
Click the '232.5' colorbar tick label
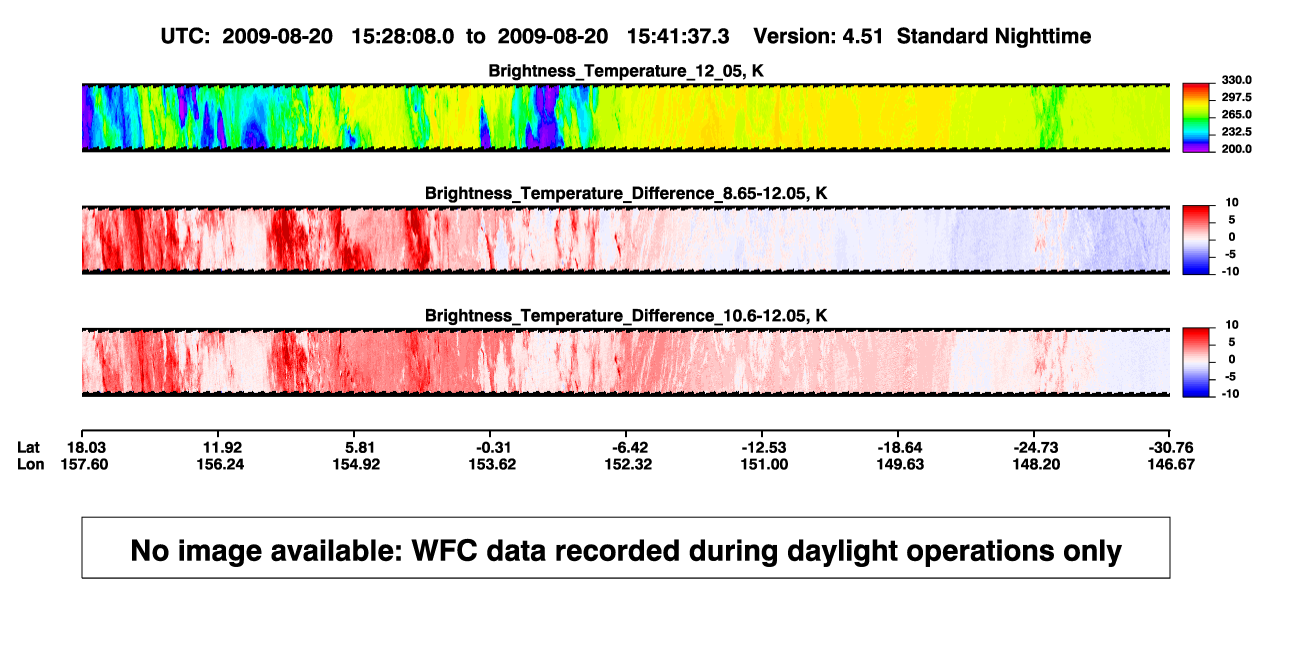pos(1236,132)
